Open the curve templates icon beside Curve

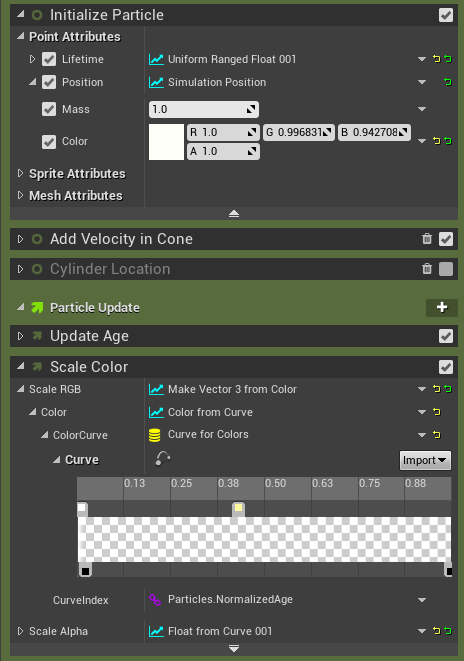163,459
